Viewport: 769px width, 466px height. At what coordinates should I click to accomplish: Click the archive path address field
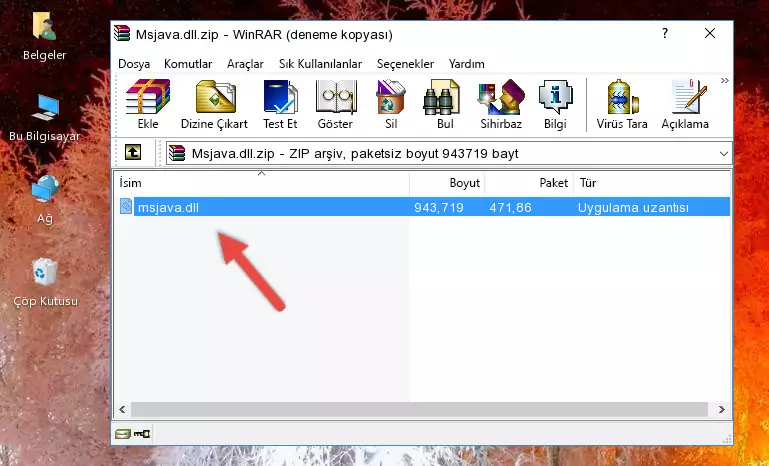pyautogui.click(x=449, y=154)
